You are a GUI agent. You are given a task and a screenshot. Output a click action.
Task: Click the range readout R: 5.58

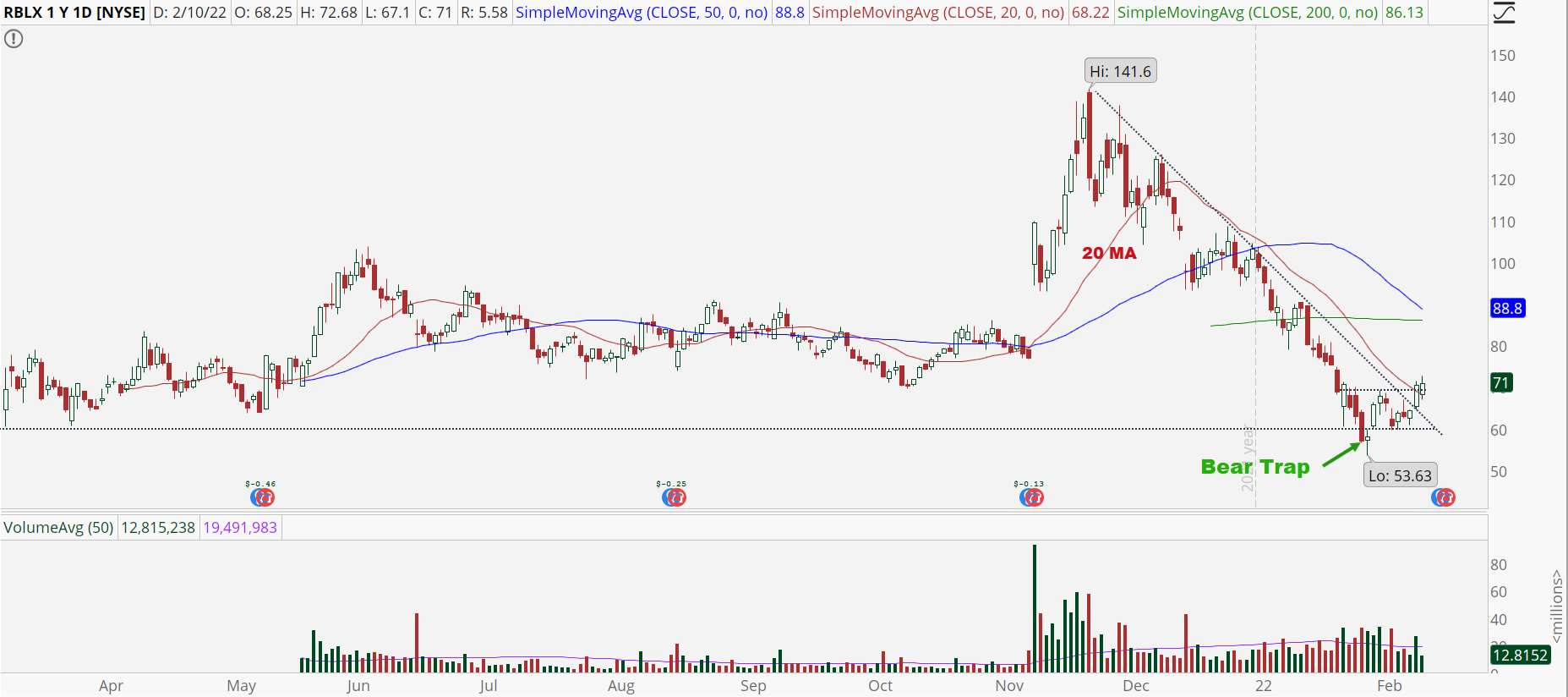(484, 13)
